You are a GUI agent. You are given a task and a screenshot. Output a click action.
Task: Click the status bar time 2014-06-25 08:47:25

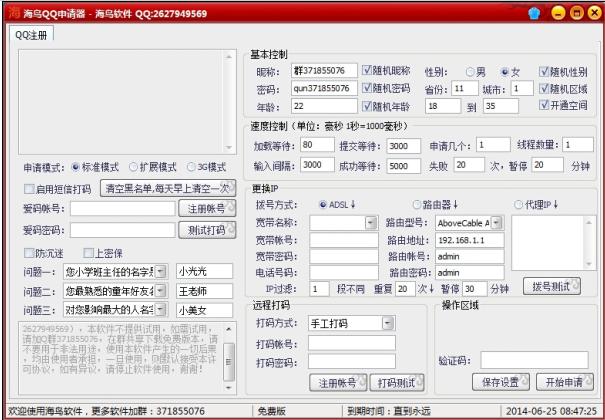point(551,411)
